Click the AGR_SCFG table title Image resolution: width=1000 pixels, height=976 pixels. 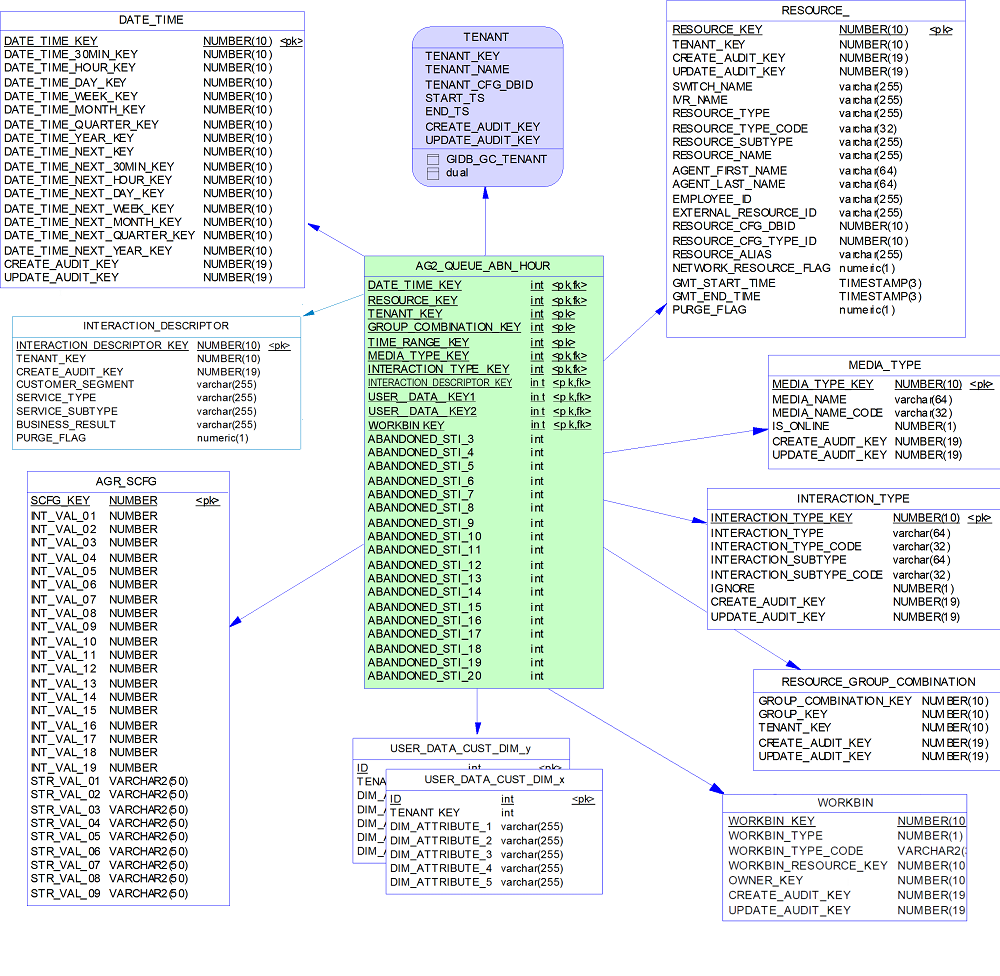[127, 481]
